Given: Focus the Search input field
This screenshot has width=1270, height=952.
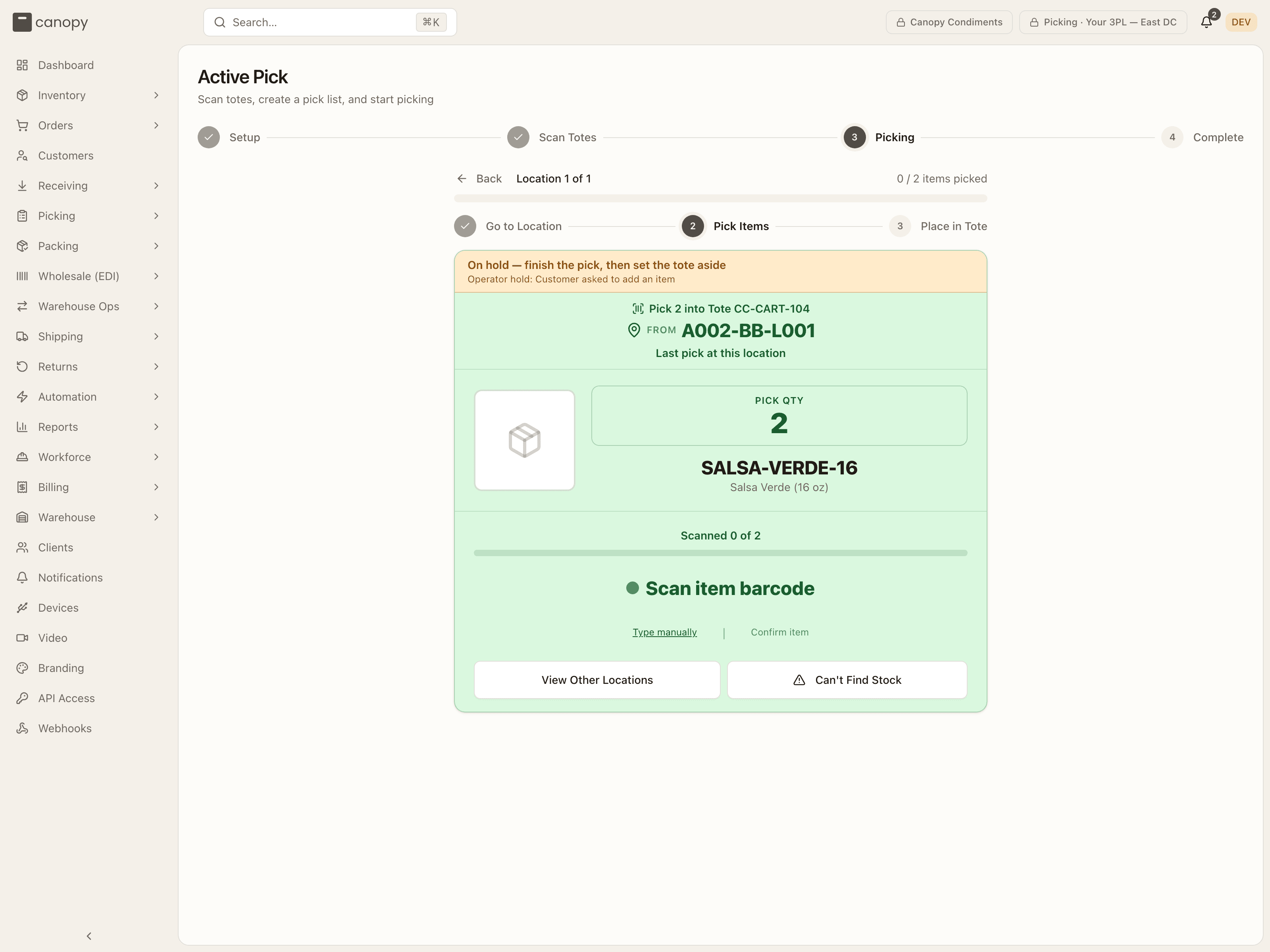Looking at the screenshot, I should tap(330, 22).
